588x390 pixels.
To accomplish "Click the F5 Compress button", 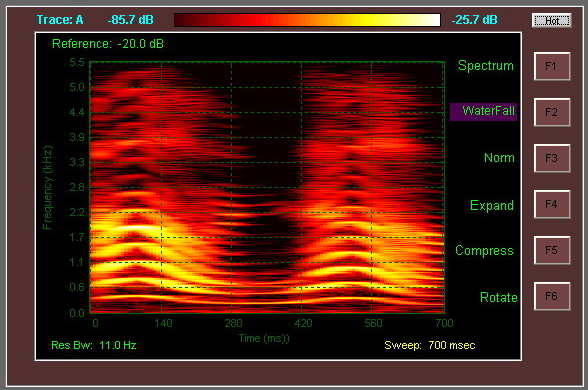I will click(552, 250).
